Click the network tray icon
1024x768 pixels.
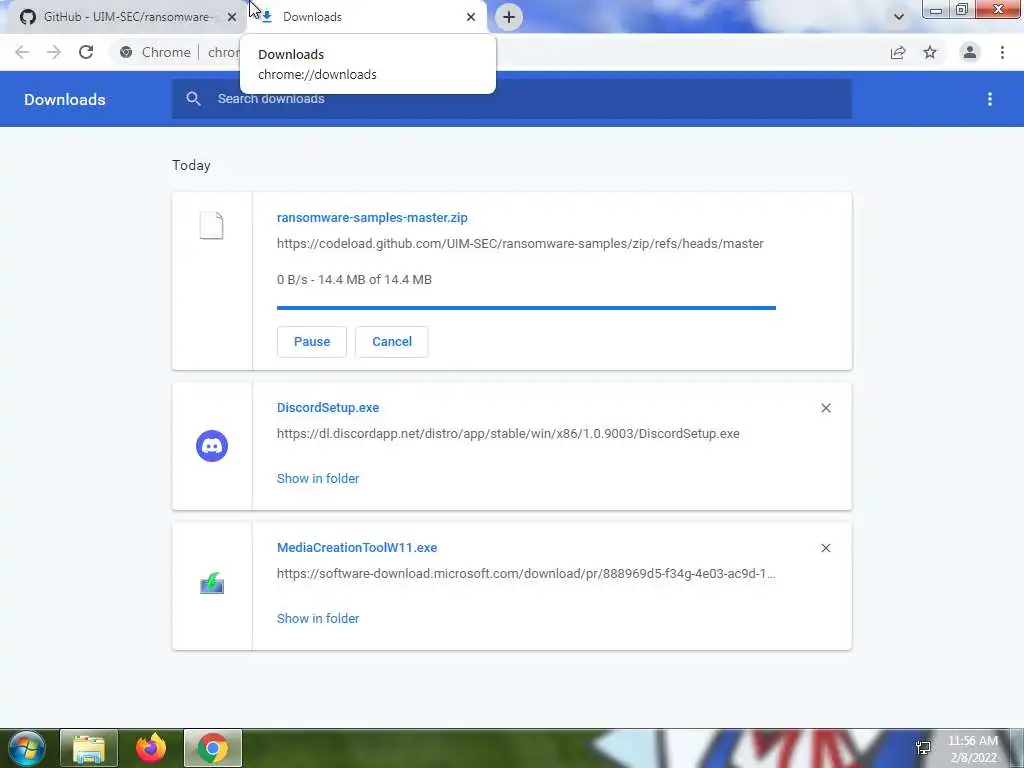tap(923, 748)
